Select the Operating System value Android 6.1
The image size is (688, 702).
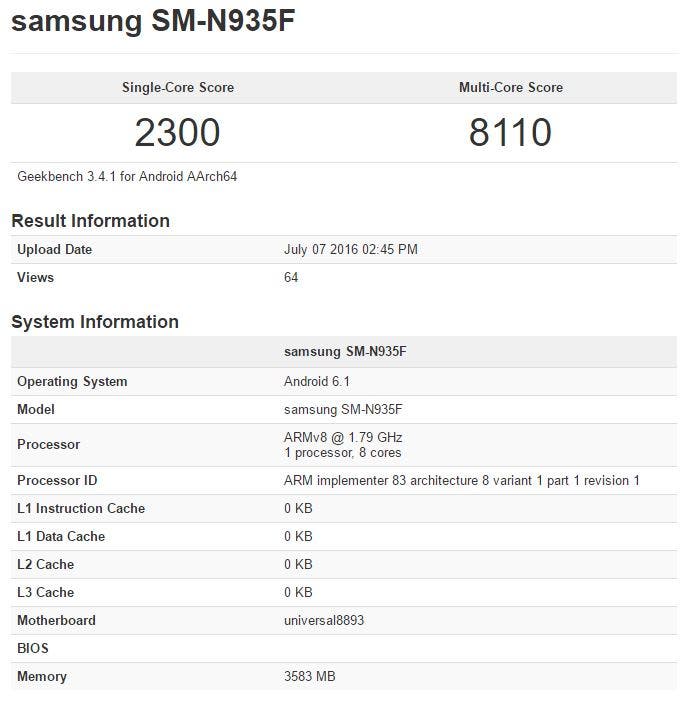(316, 381)
